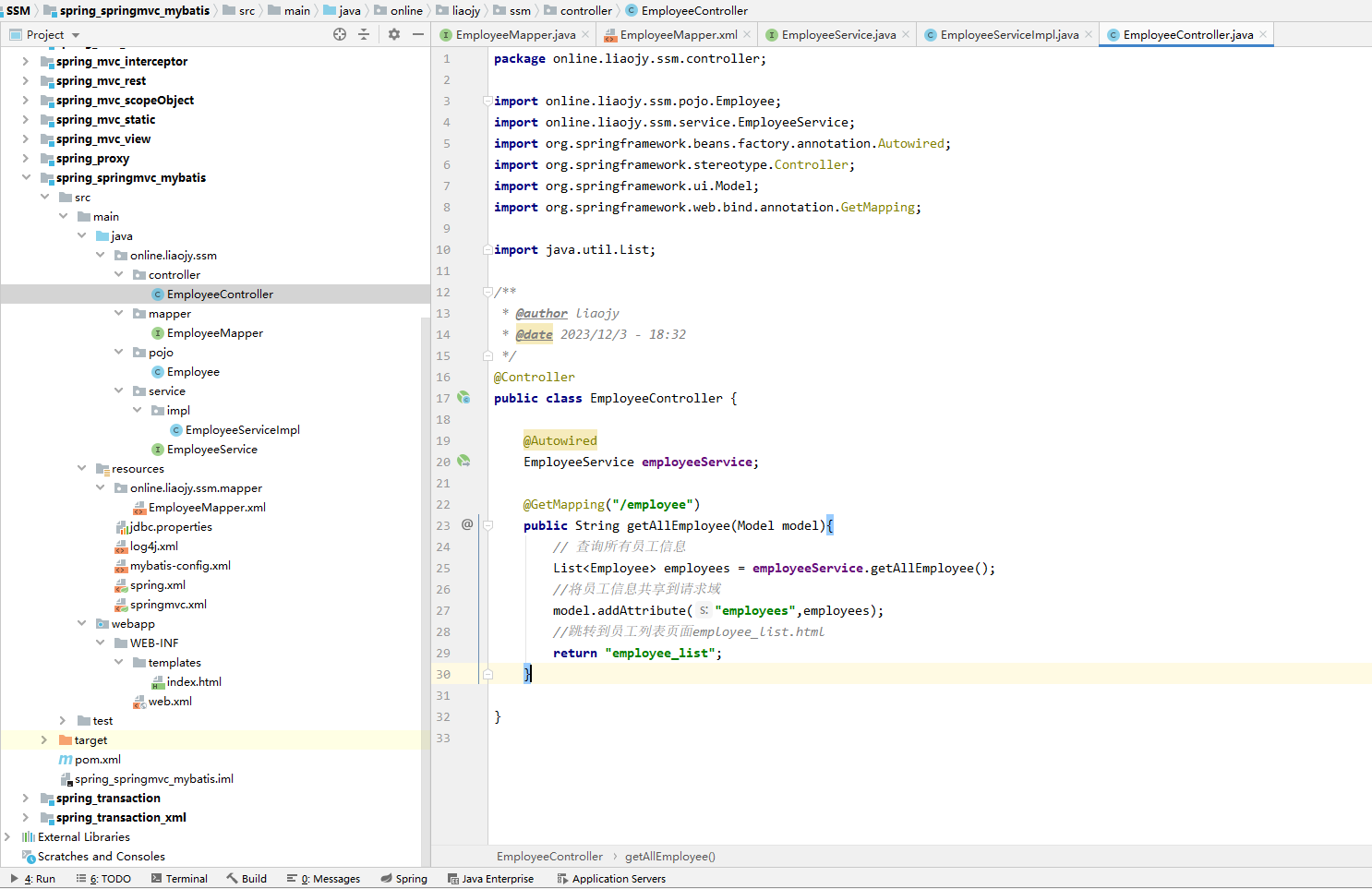Click spring_springmvc_mybatis breadcrumb in navigation bar
Screen dimensions: 1372x889
tap(126, 10)
